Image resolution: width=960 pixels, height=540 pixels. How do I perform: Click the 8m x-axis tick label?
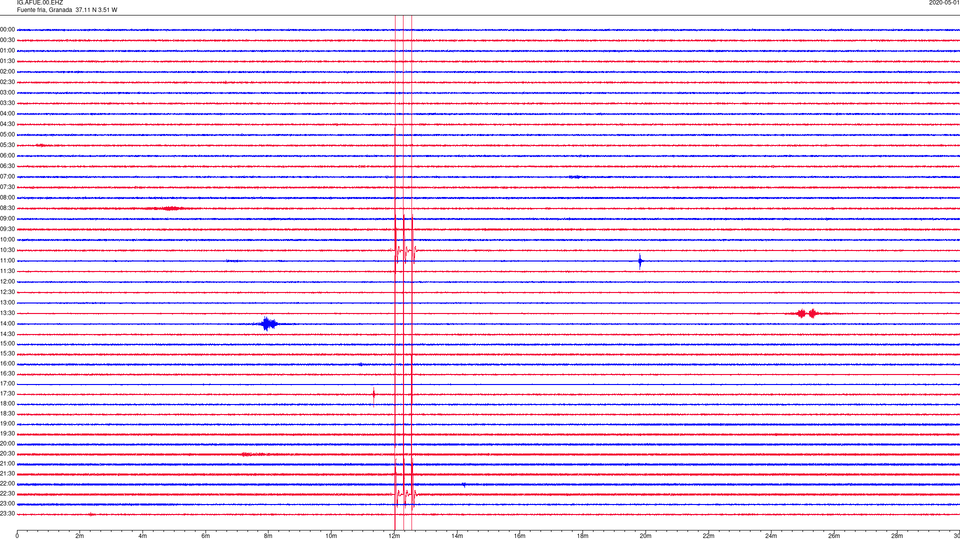pyautogui.click(x=268, y=536)
